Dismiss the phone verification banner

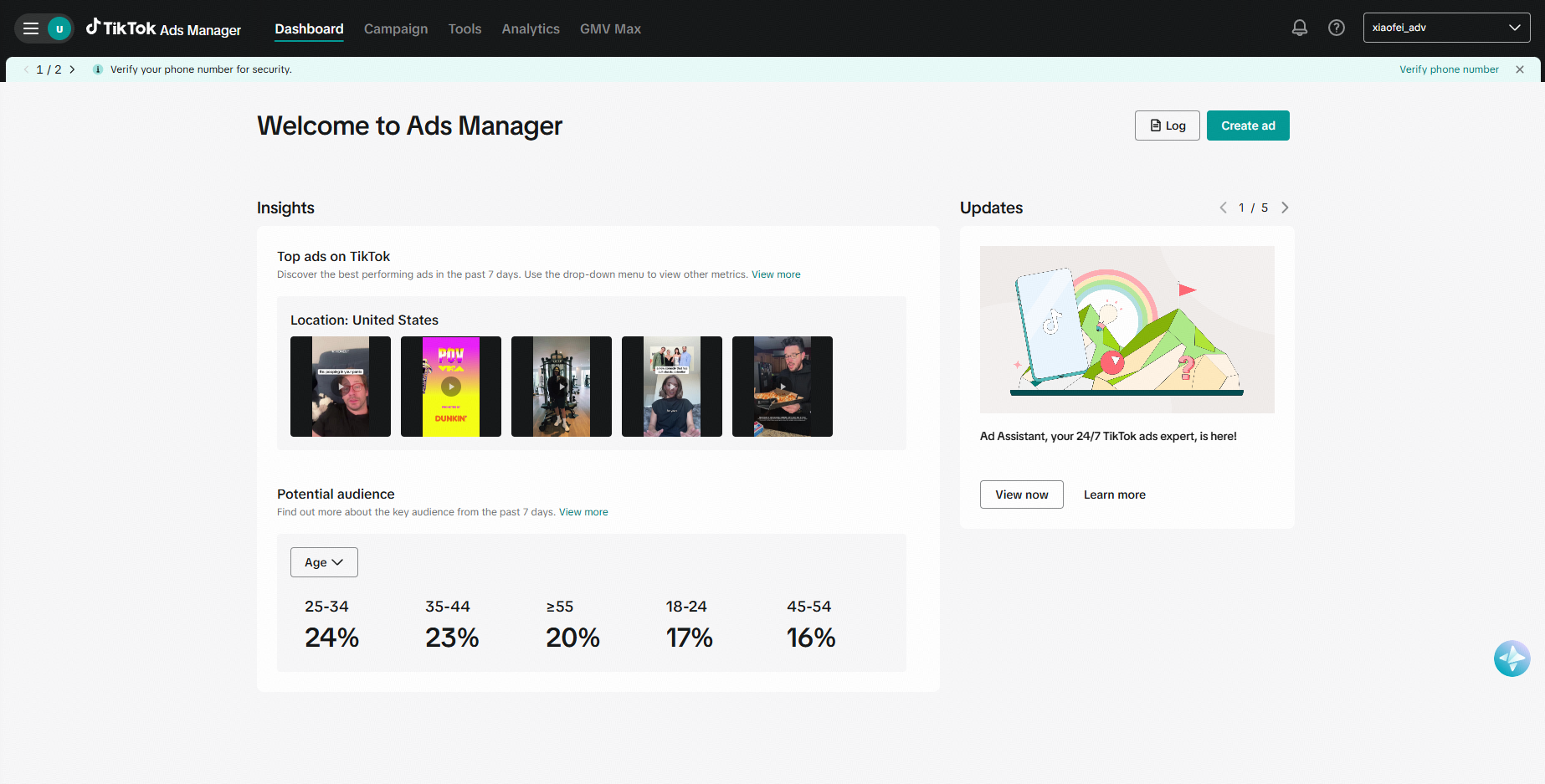(1519, 69)
